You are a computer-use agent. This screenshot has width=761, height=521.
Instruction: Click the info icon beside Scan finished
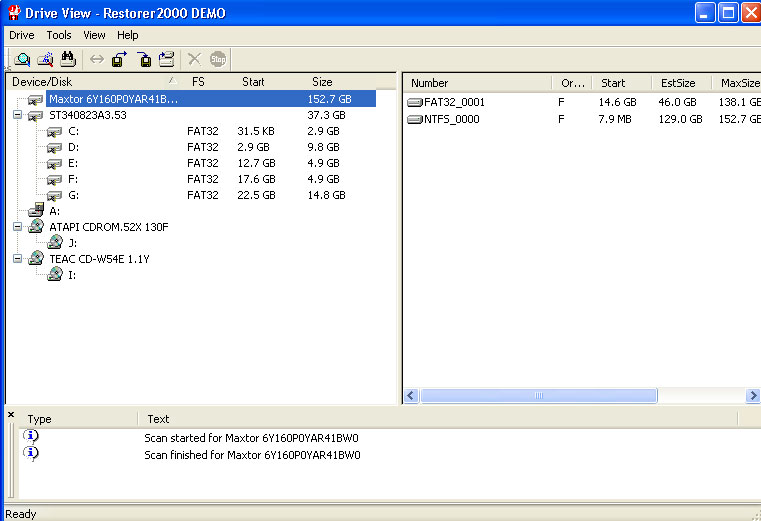(x=31, y=454)
